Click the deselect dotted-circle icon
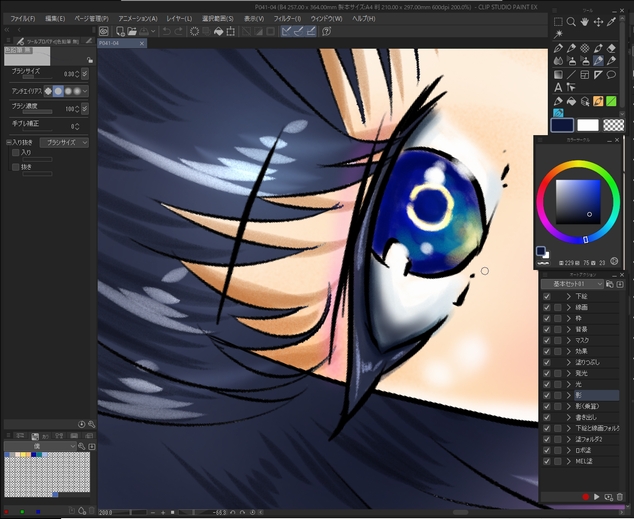634x519 pixels. [x=194, y=32]
